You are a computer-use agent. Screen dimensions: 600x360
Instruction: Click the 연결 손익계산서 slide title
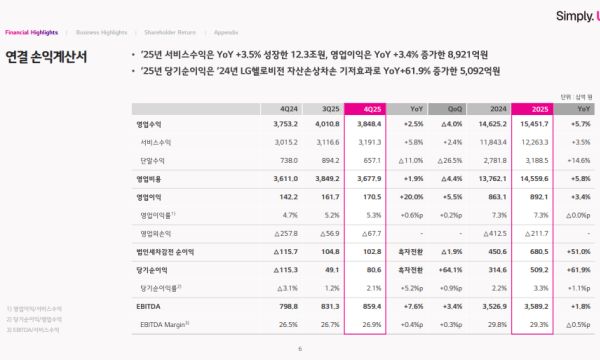[x=46, y=57]
